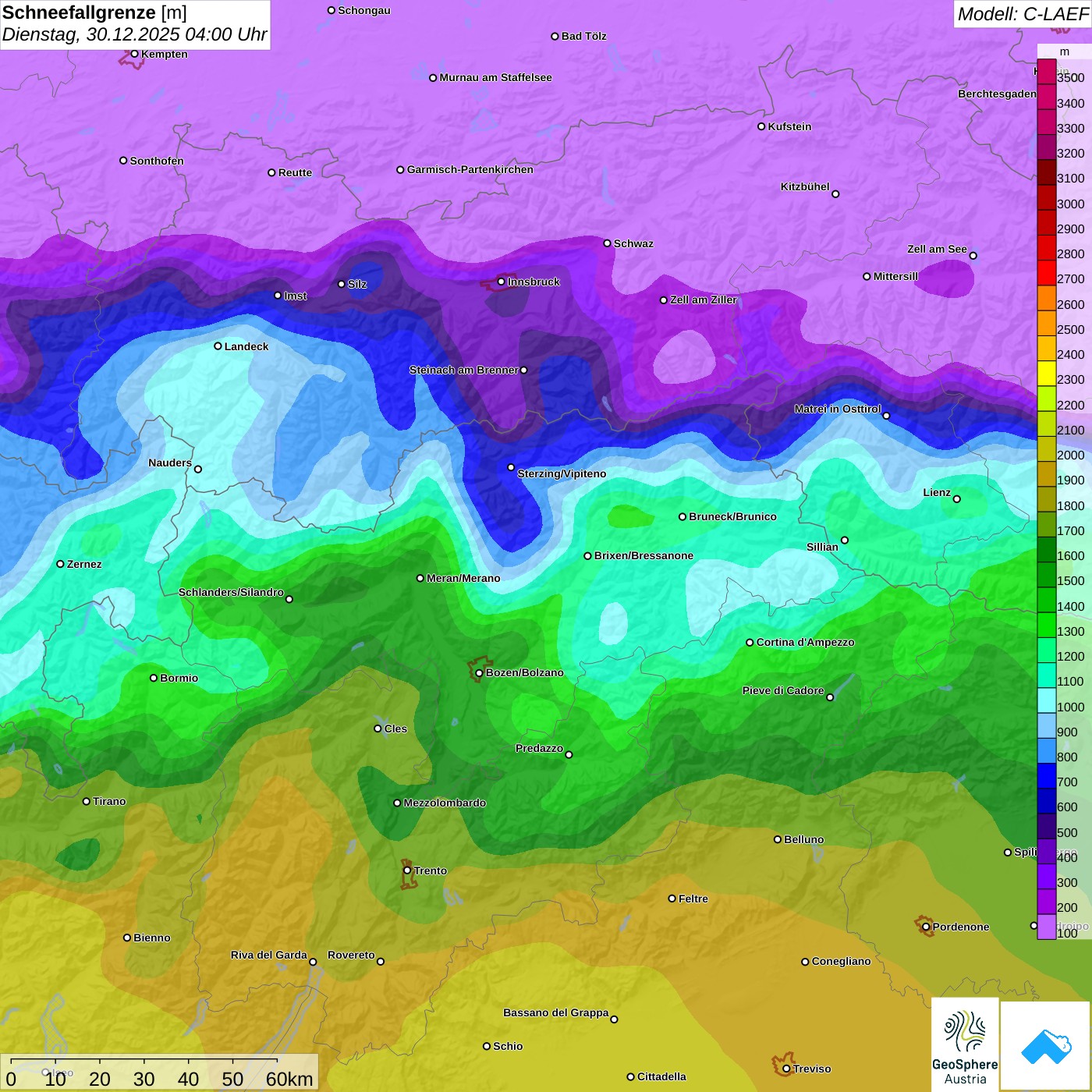Click the Bassano del Grappa label
Image resolution: width=1092 pixels, height=1092 pixels.
click(x=555, y=1012)
